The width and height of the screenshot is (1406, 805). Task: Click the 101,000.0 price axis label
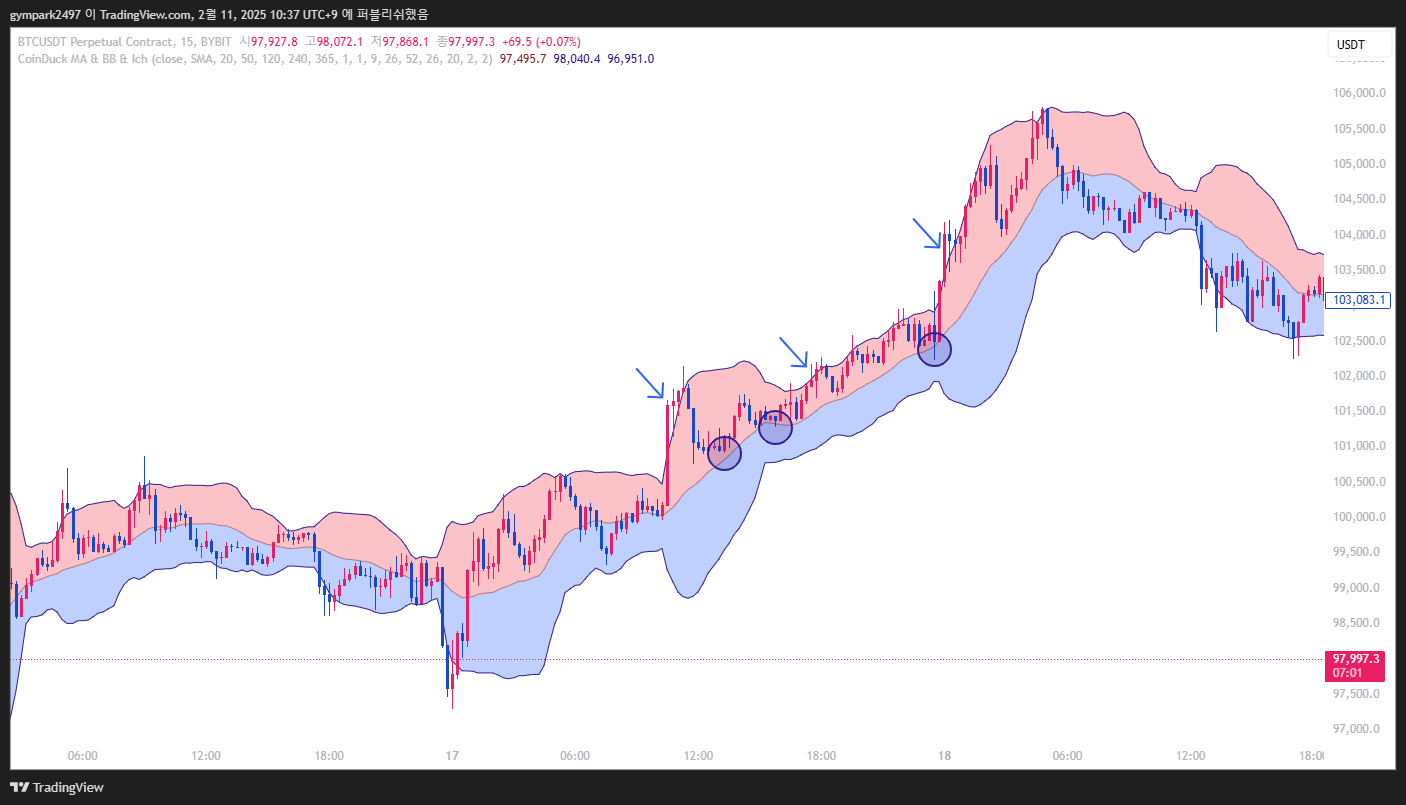tap(1361, 446)
